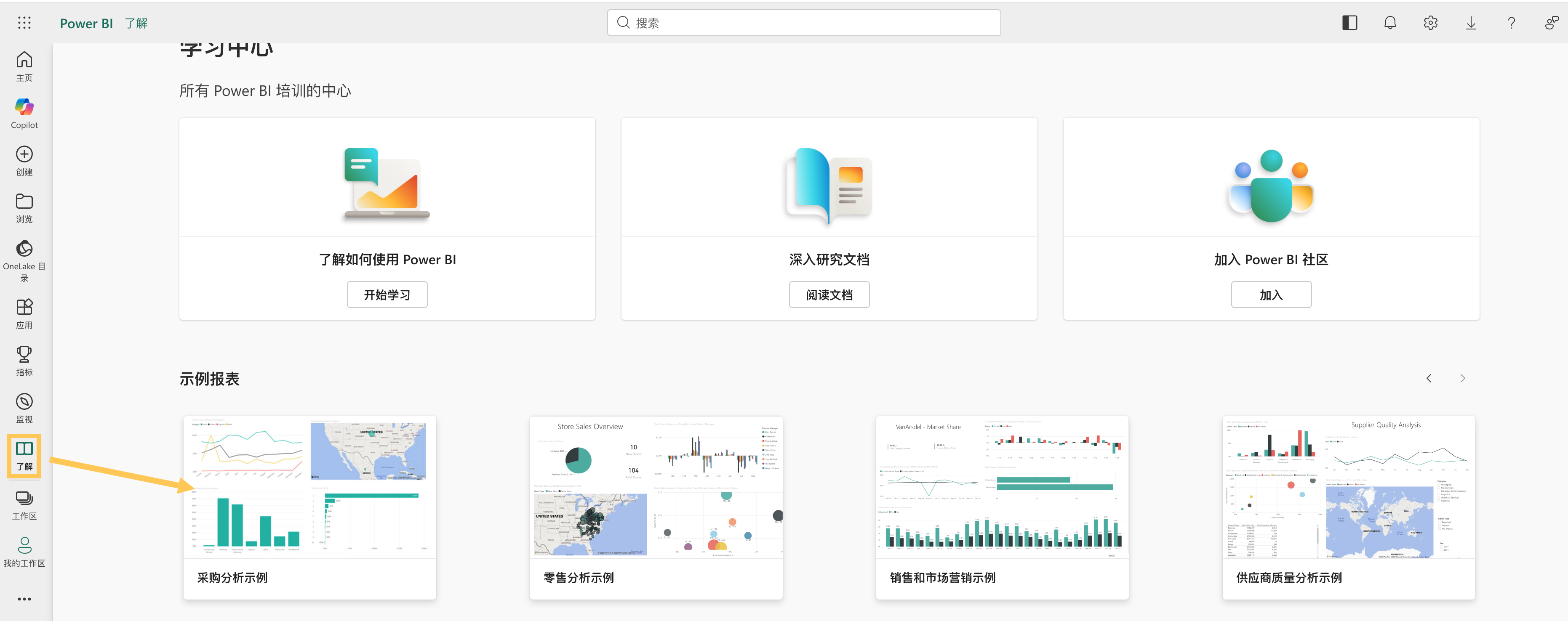
Task: Select Browse (浏览) in the sidebar
Action: click(x=24, y=207)
